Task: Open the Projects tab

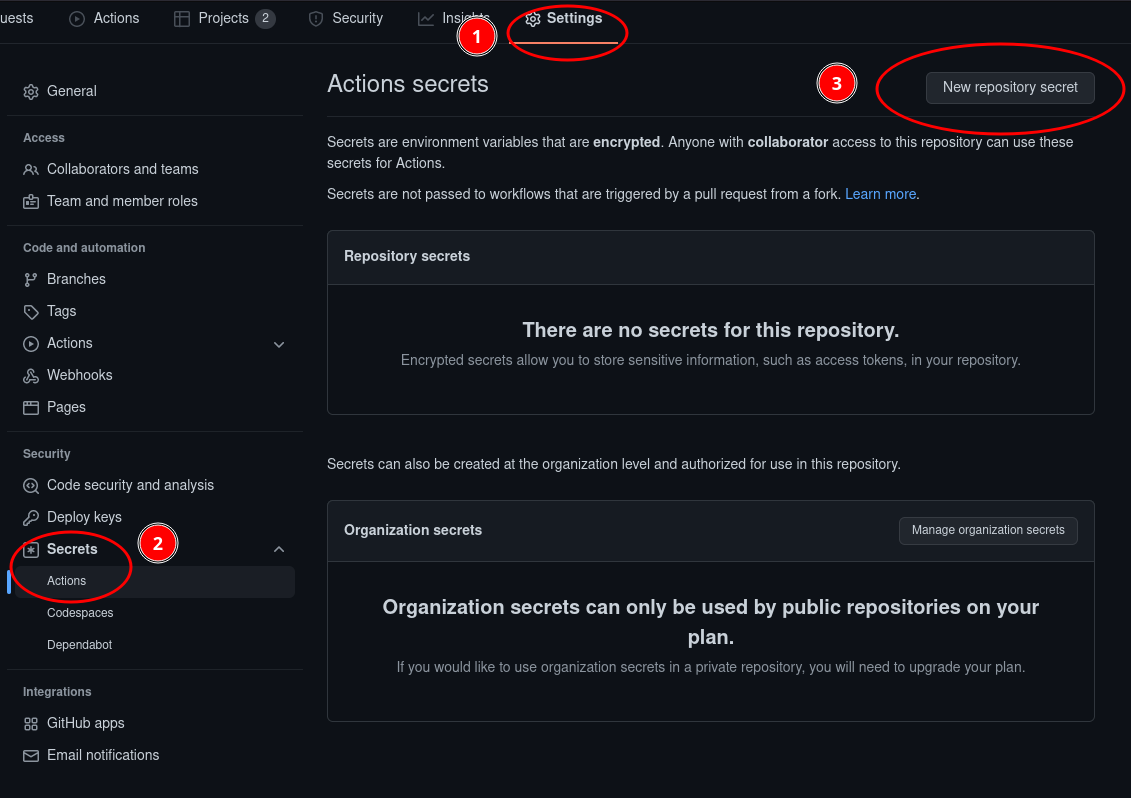Action: tap(224, 19)
